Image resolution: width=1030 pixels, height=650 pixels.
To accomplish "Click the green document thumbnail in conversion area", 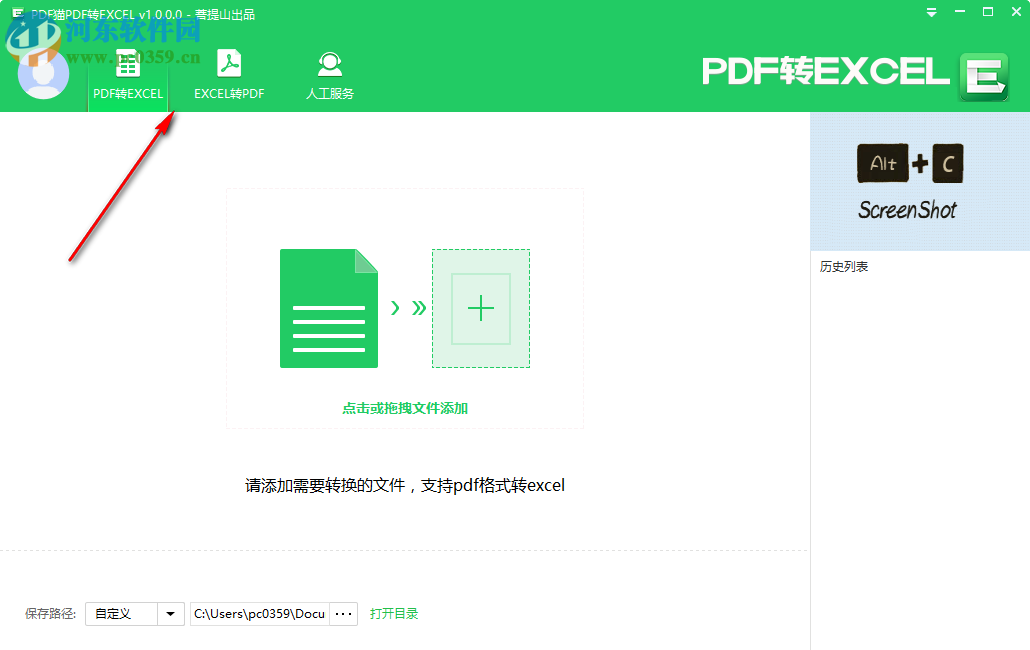I will 328,308.
